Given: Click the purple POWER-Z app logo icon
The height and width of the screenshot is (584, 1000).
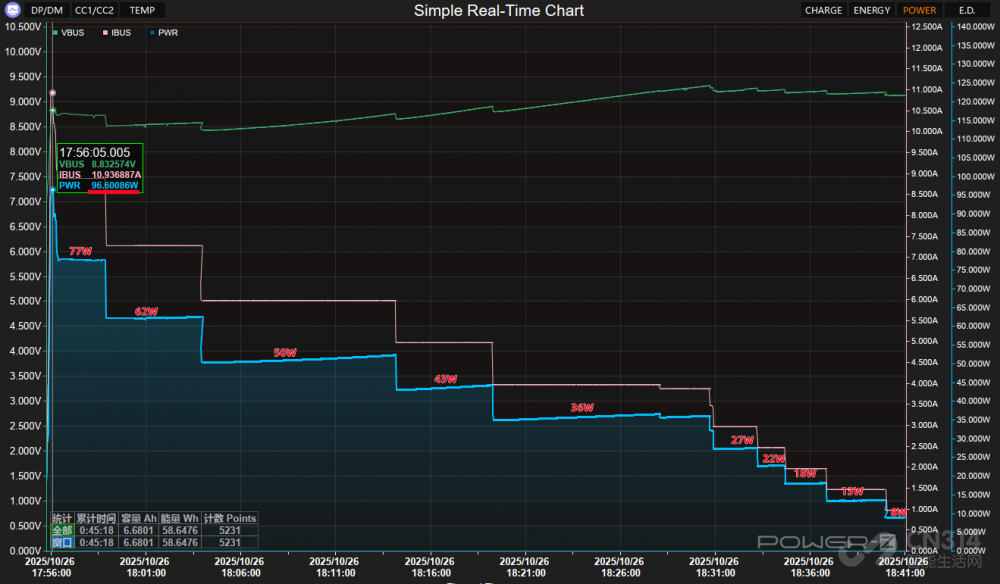Looking at the screenshot, I should (12, 10).
